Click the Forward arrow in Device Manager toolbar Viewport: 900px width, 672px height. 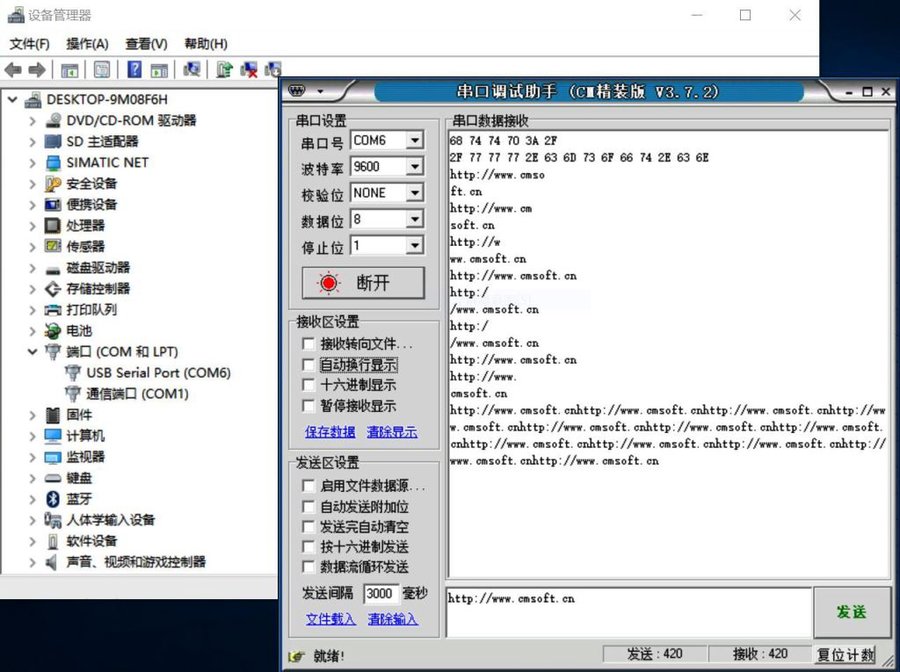click(37, 71)
